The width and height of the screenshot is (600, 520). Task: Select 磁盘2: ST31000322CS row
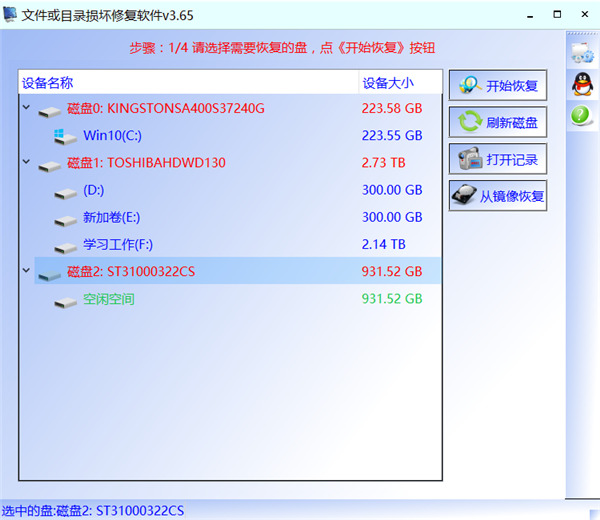click(x=238, y=271)
